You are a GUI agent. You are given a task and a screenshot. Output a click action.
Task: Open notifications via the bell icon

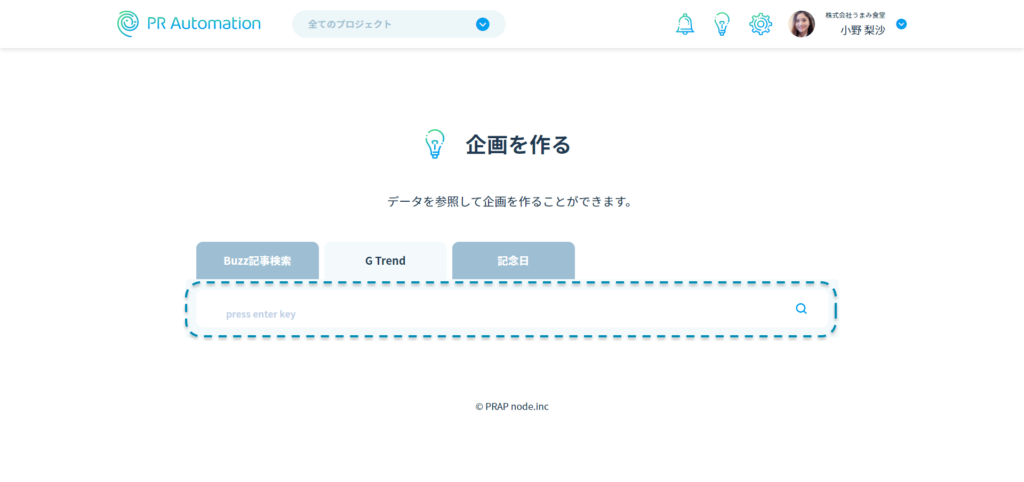click(x=685, y=24)
